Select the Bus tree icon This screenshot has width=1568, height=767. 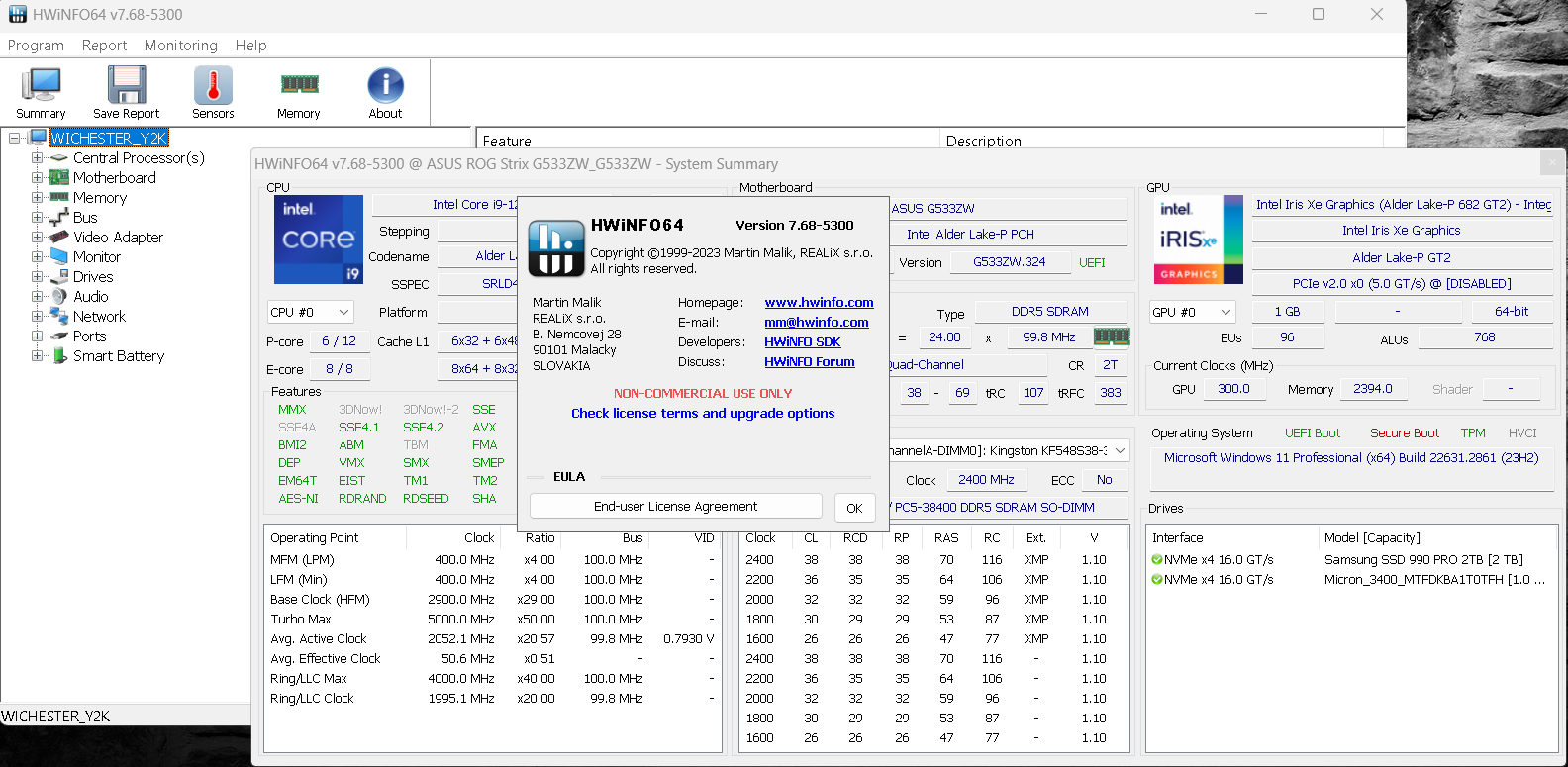(x=59, y=217)
